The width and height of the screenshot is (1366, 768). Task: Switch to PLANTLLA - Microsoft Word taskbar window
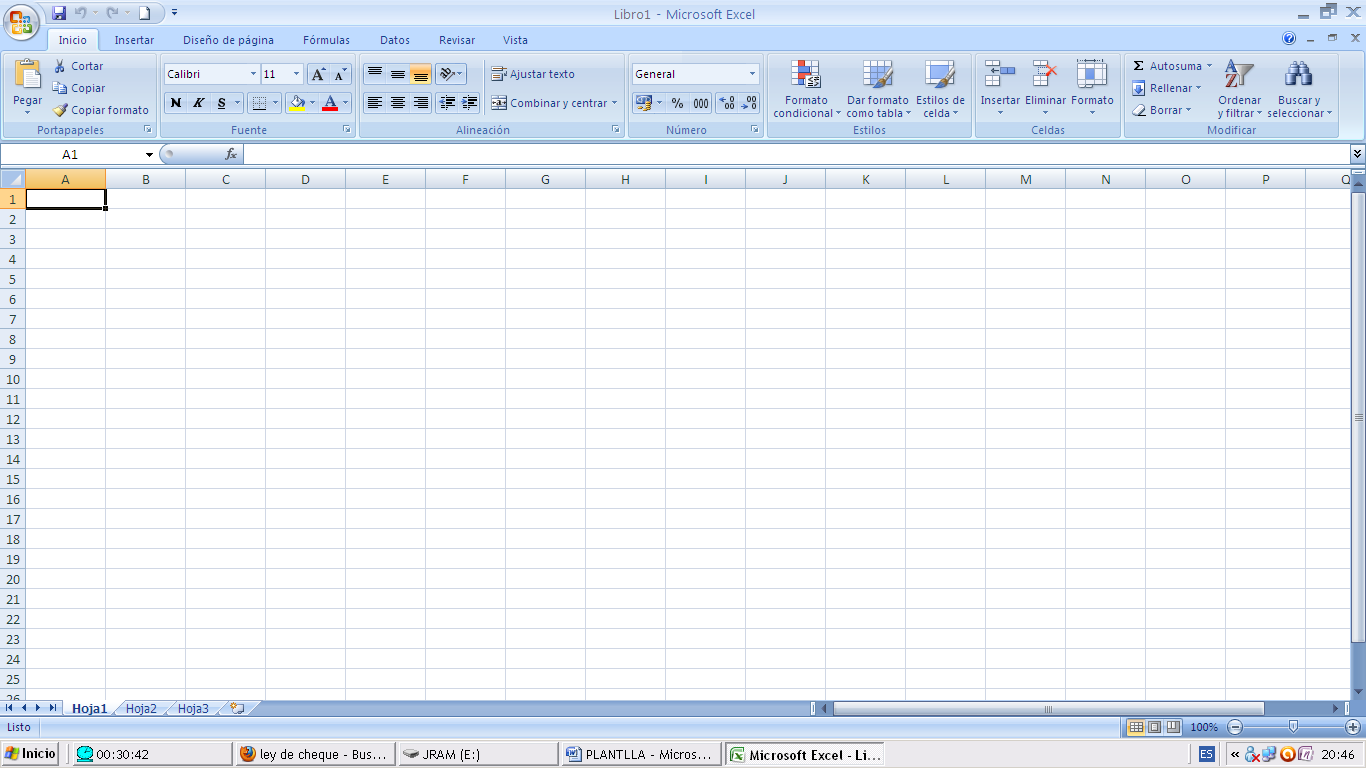point(639,755)
